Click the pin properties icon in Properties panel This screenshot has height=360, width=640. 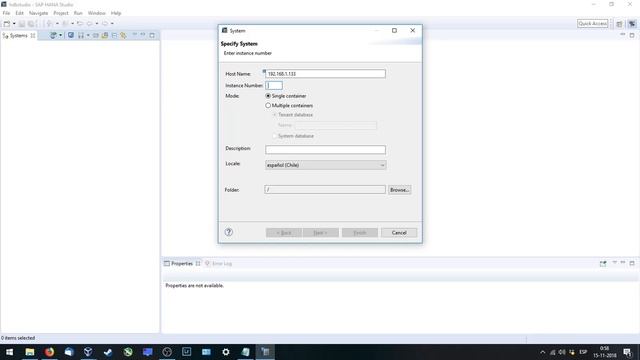coord(603,264)
